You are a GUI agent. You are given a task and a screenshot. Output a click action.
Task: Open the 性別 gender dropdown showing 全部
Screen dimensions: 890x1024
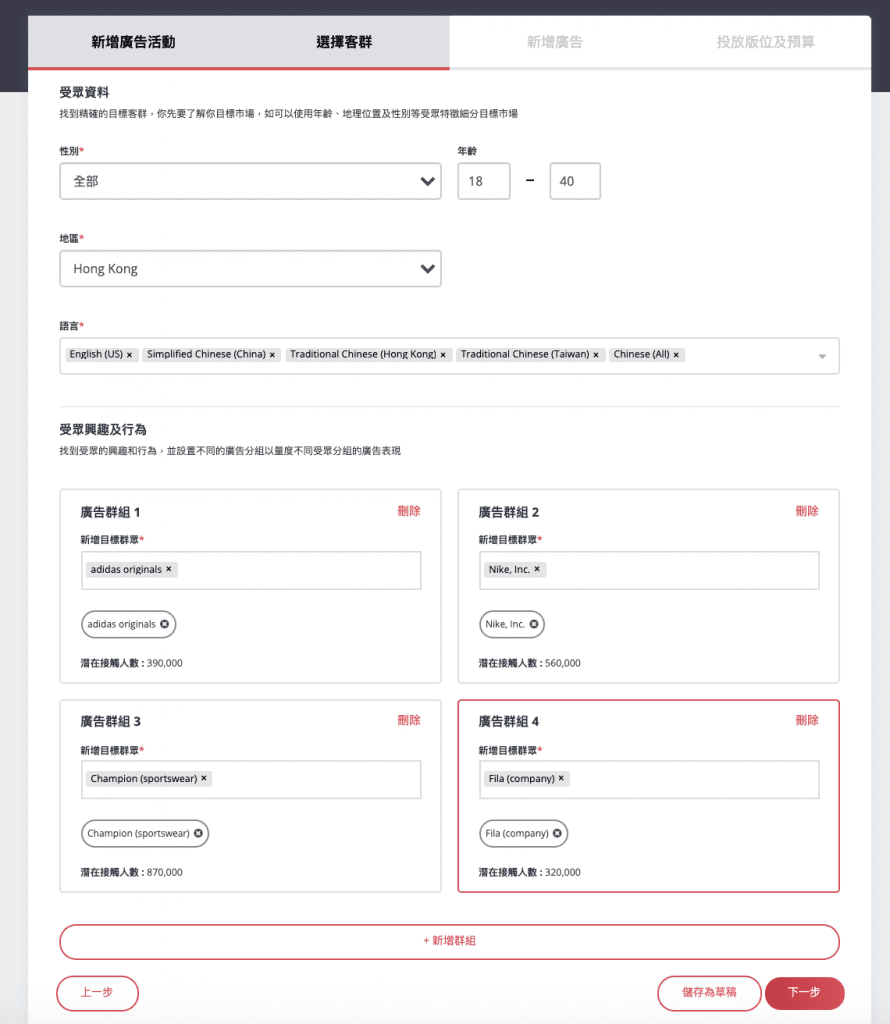[x=250, y=181]
